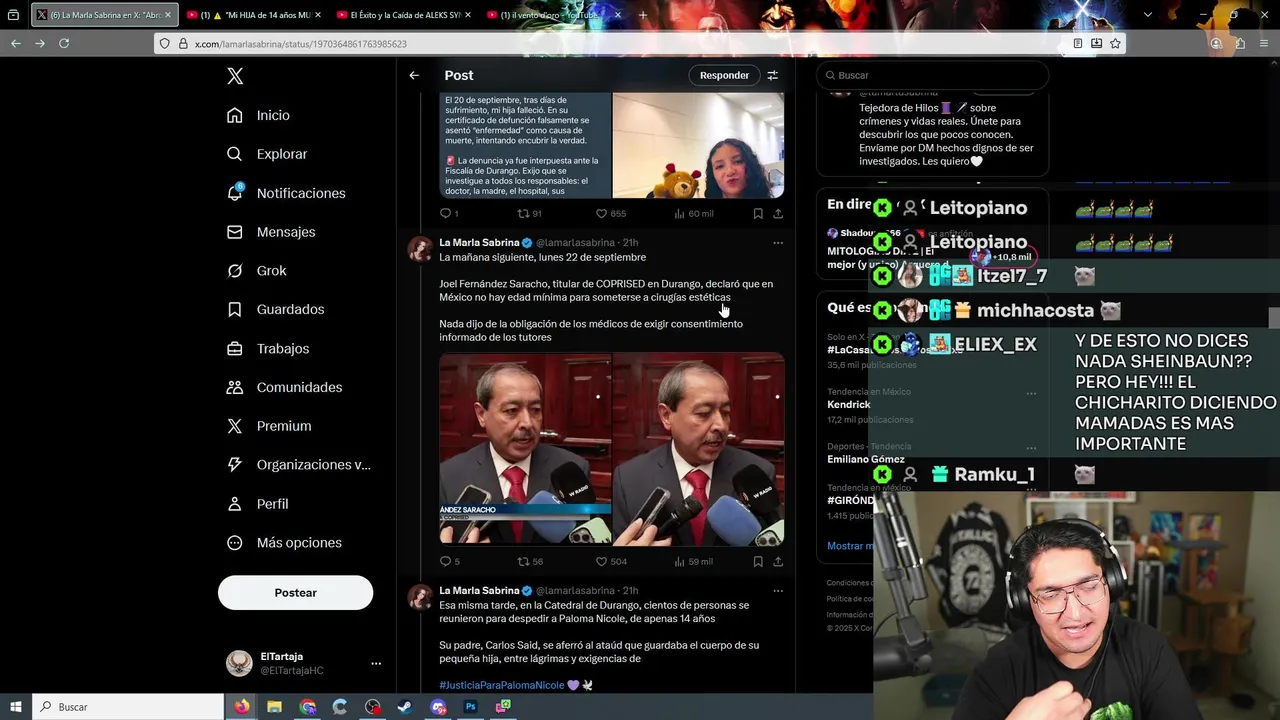
Task: Click Mostrar más in trends panel
Action: pos(850,546)
